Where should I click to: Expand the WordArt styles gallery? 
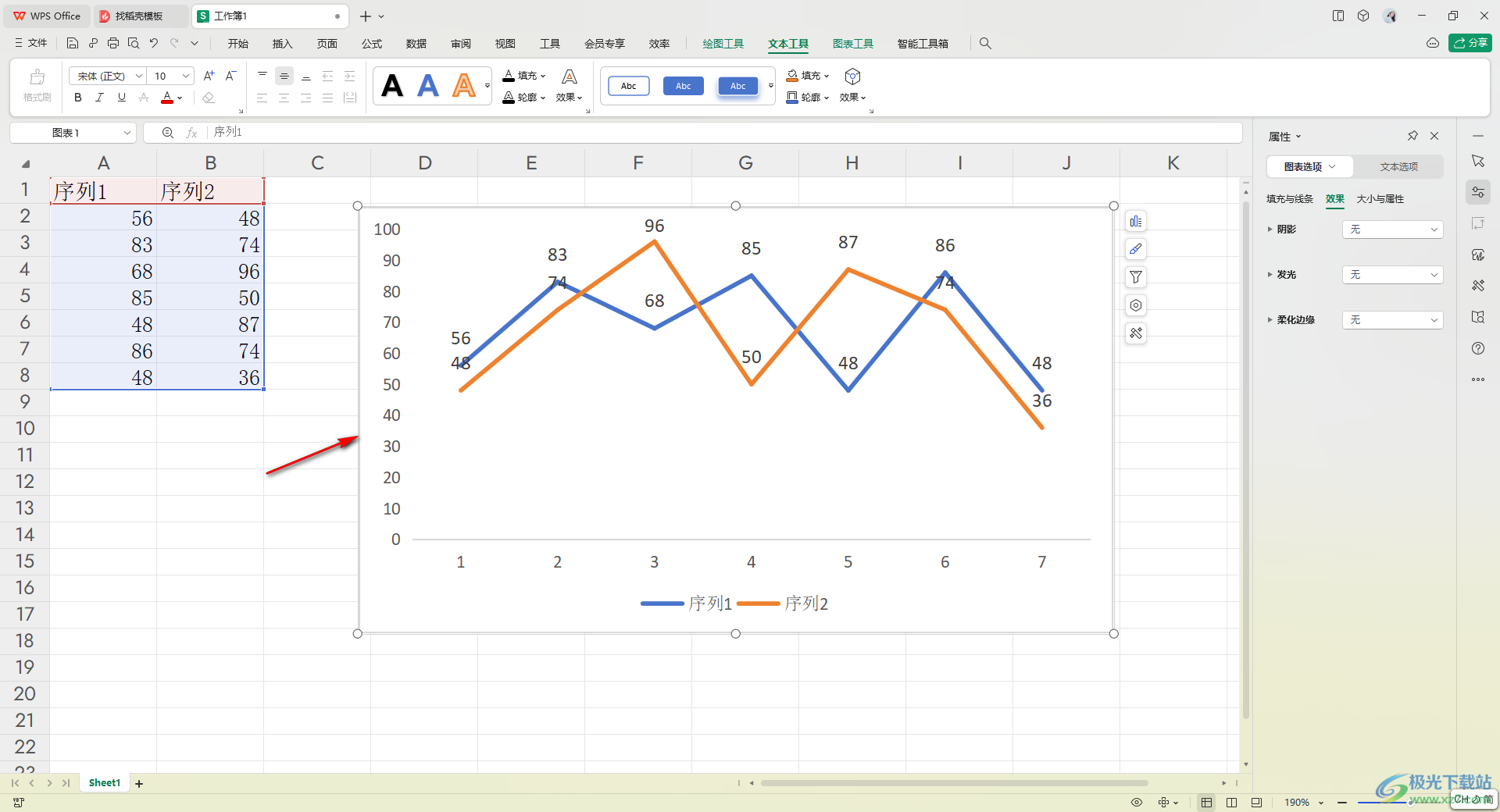(487, 86)
